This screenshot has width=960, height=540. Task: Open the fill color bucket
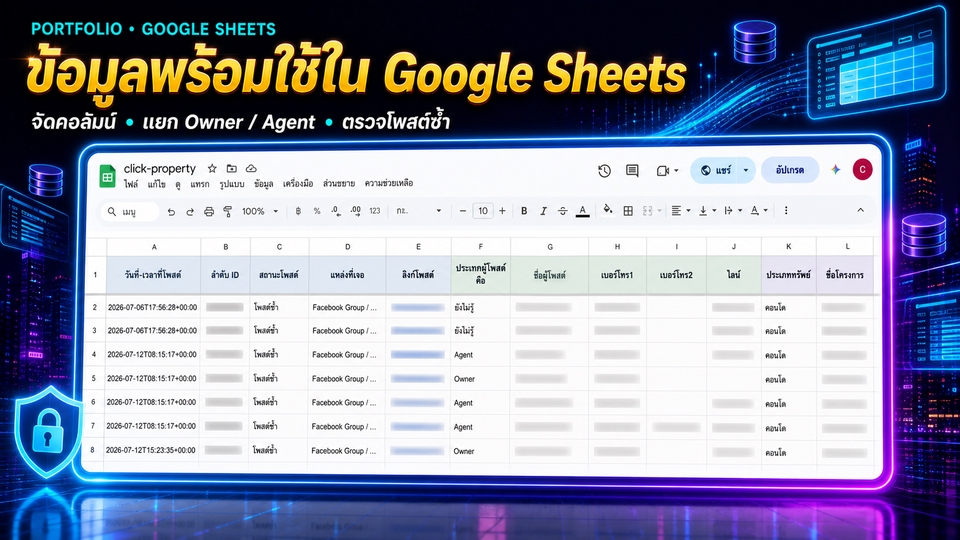(607, 211)
